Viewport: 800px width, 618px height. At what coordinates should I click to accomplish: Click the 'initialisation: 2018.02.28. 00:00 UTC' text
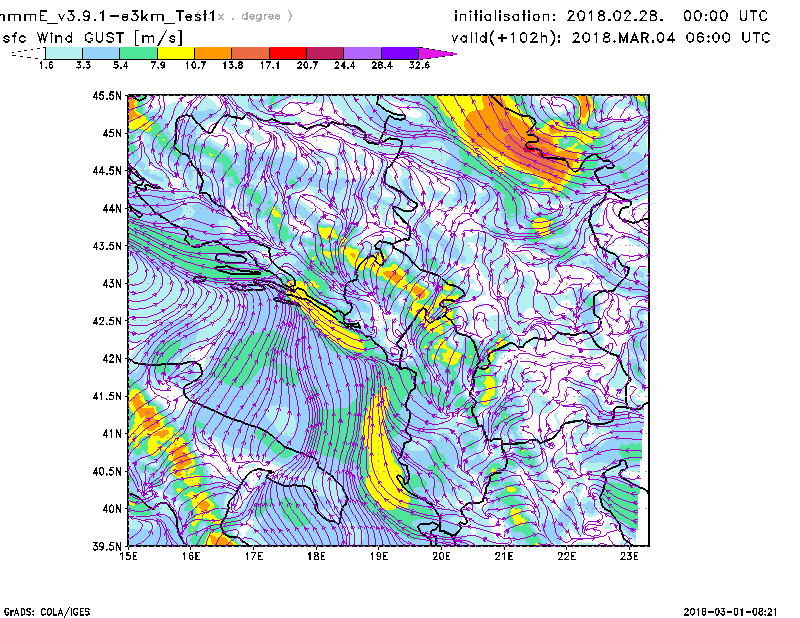click(611, 16)
